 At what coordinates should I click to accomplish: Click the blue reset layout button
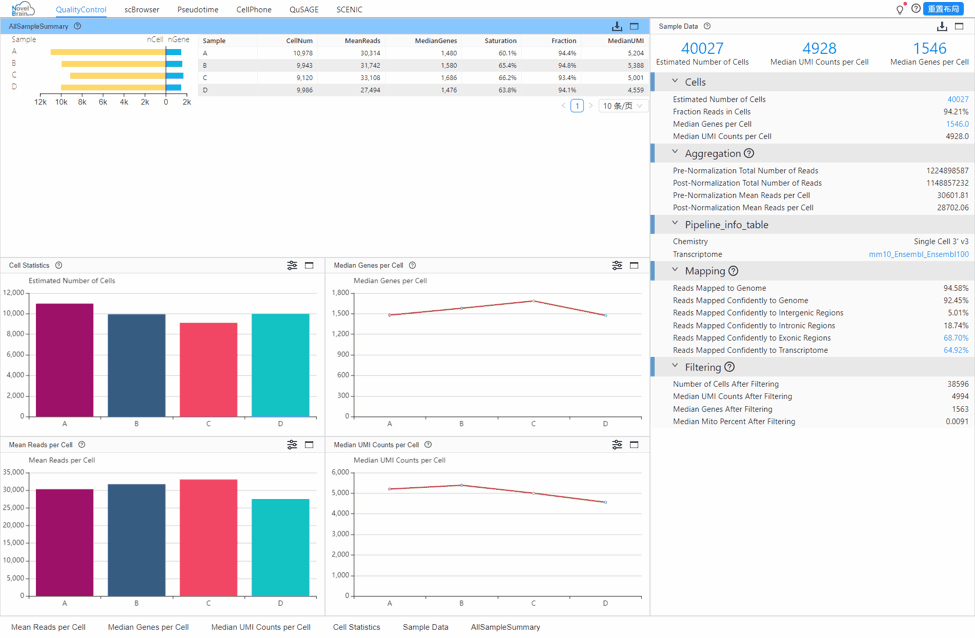pyautogui.click(x=944, y=9)
